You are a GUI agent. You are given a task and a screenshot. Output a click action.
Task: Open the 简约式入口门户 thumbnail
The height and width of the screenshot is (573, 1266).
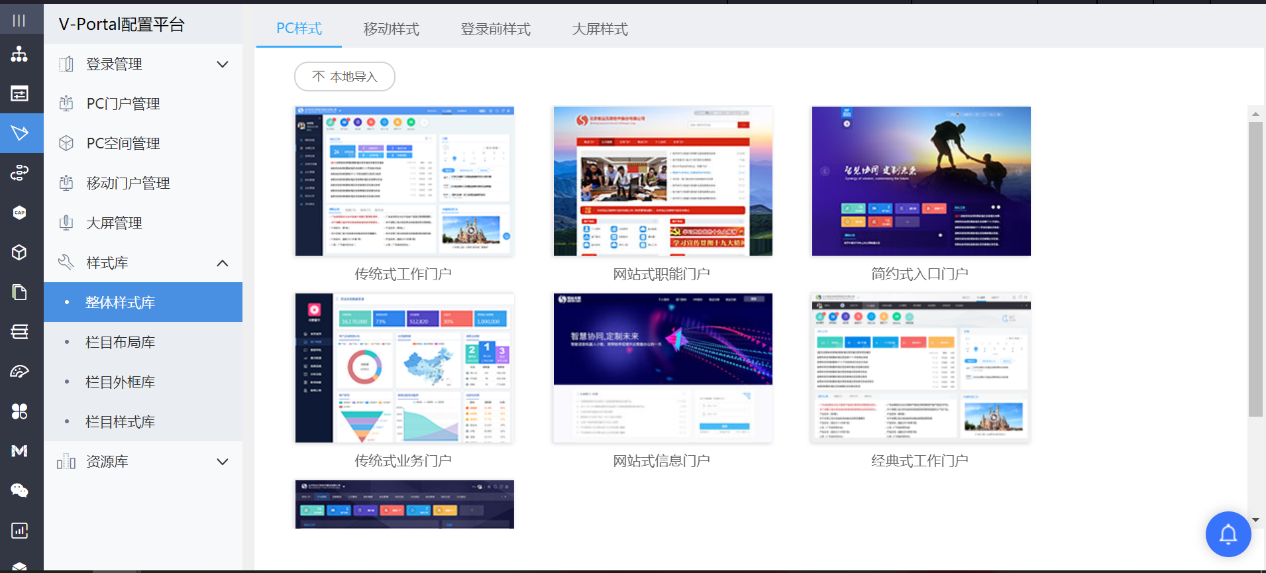click(x=920, y=182)
